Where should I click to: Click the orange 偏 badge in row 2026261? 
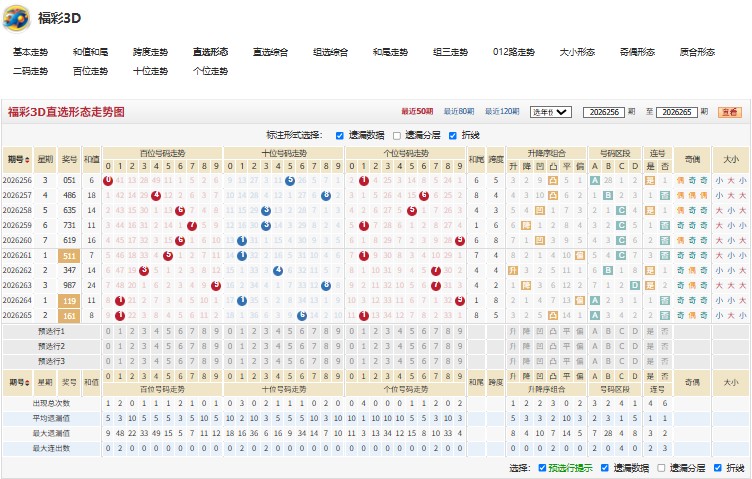pyautogui.click(x=580, y=256)
